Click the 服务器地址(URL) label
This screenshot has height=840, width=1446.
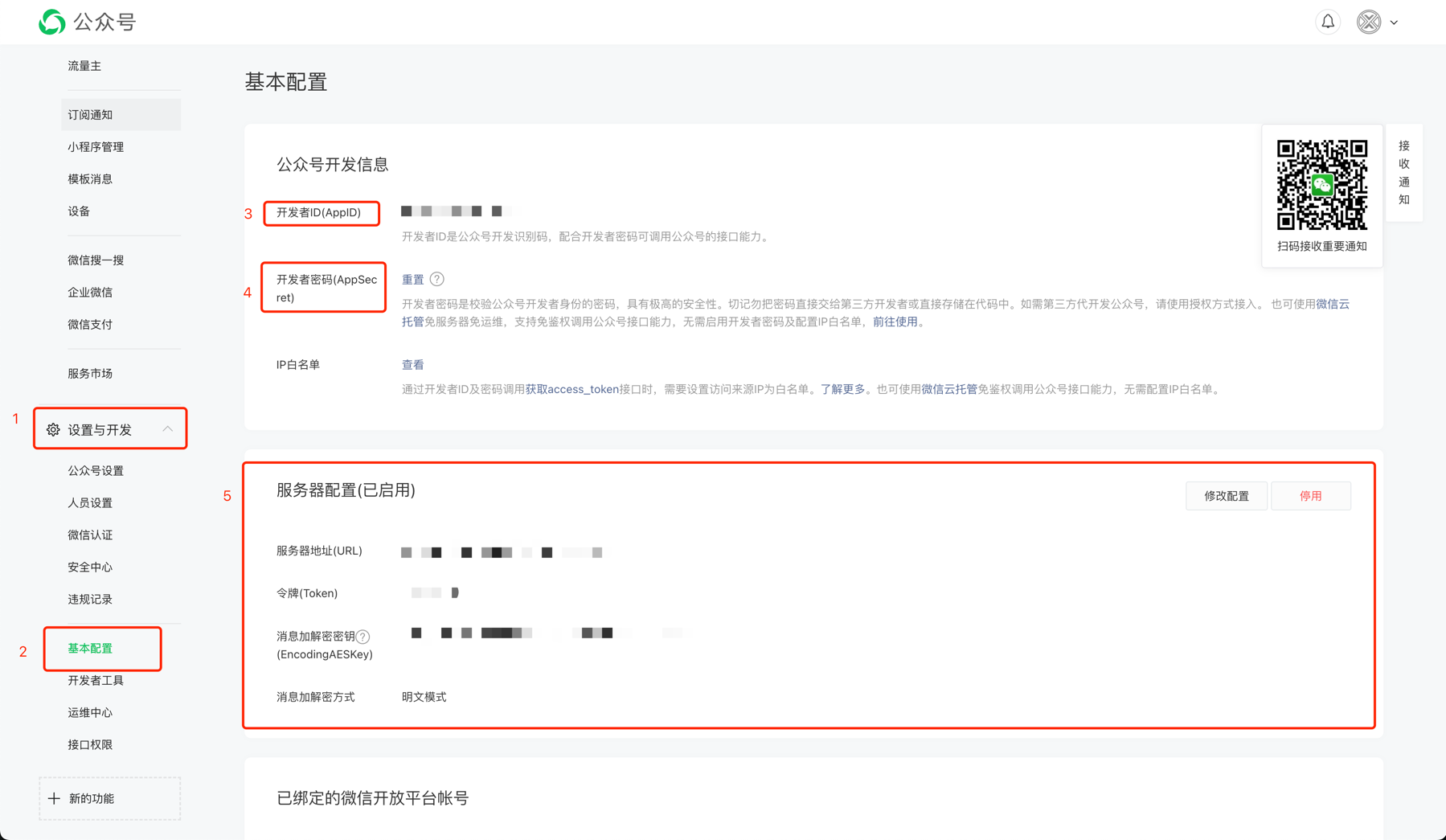[x=319, y=551]
